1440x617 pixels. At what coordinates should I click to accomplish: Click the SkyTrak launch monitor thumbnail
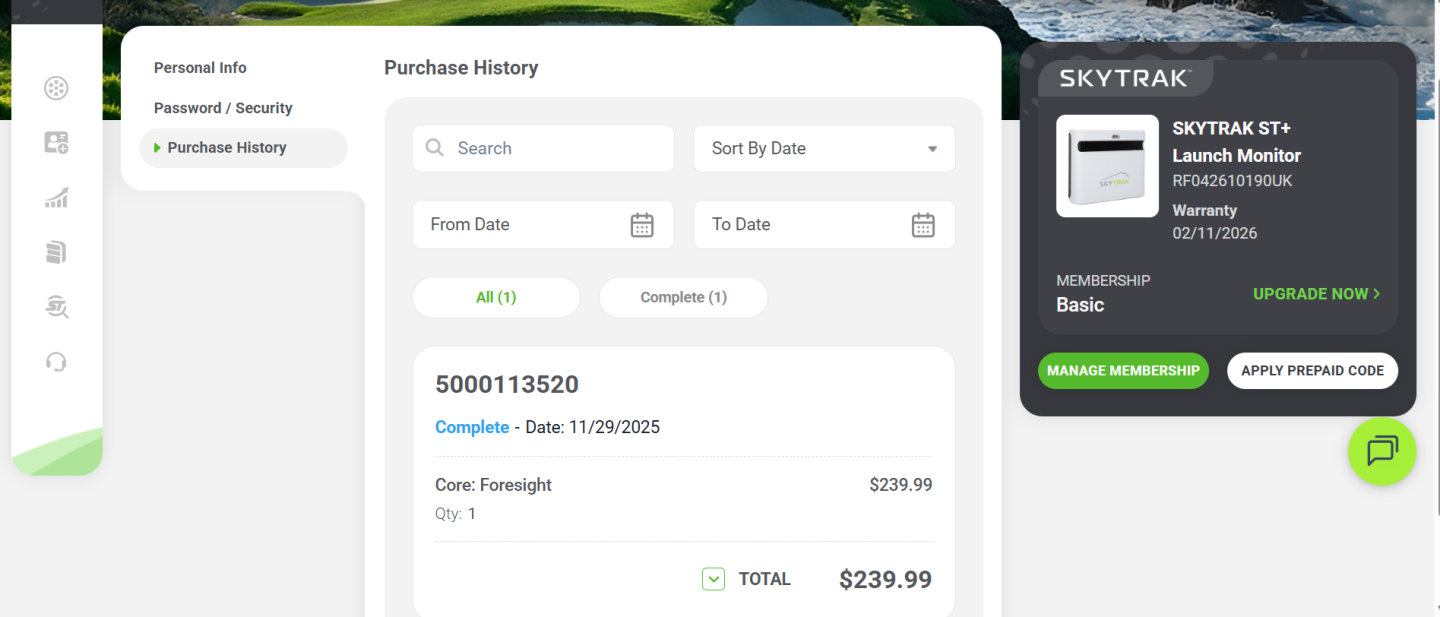click(1108, 166)
